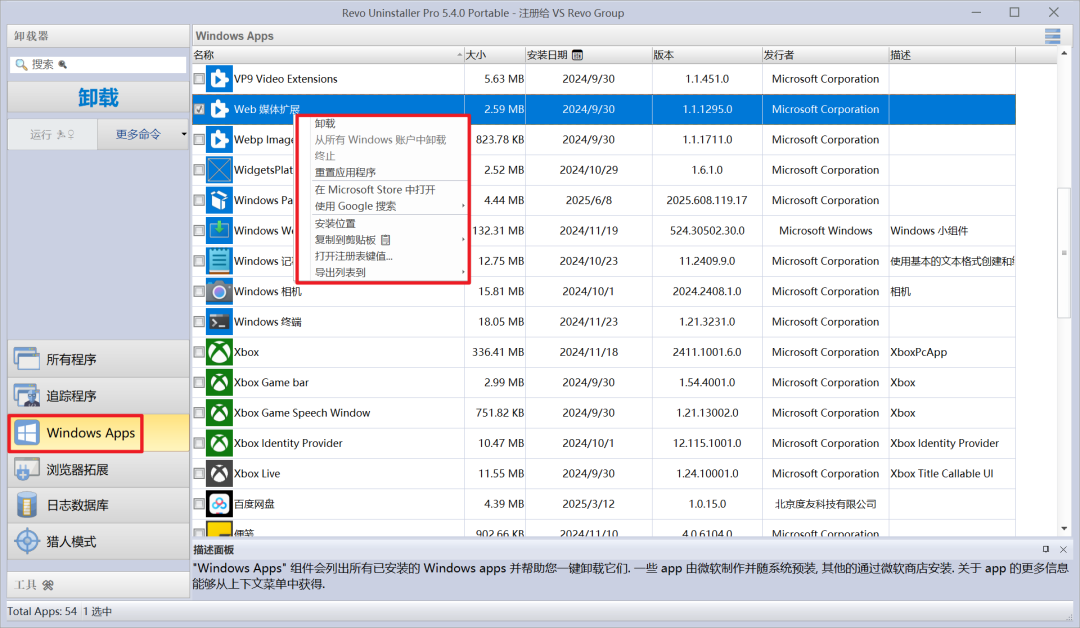The height and width of the screenshot is (628, 1080).
Task: Close the 描述面板 panel
Action: 1063,550
